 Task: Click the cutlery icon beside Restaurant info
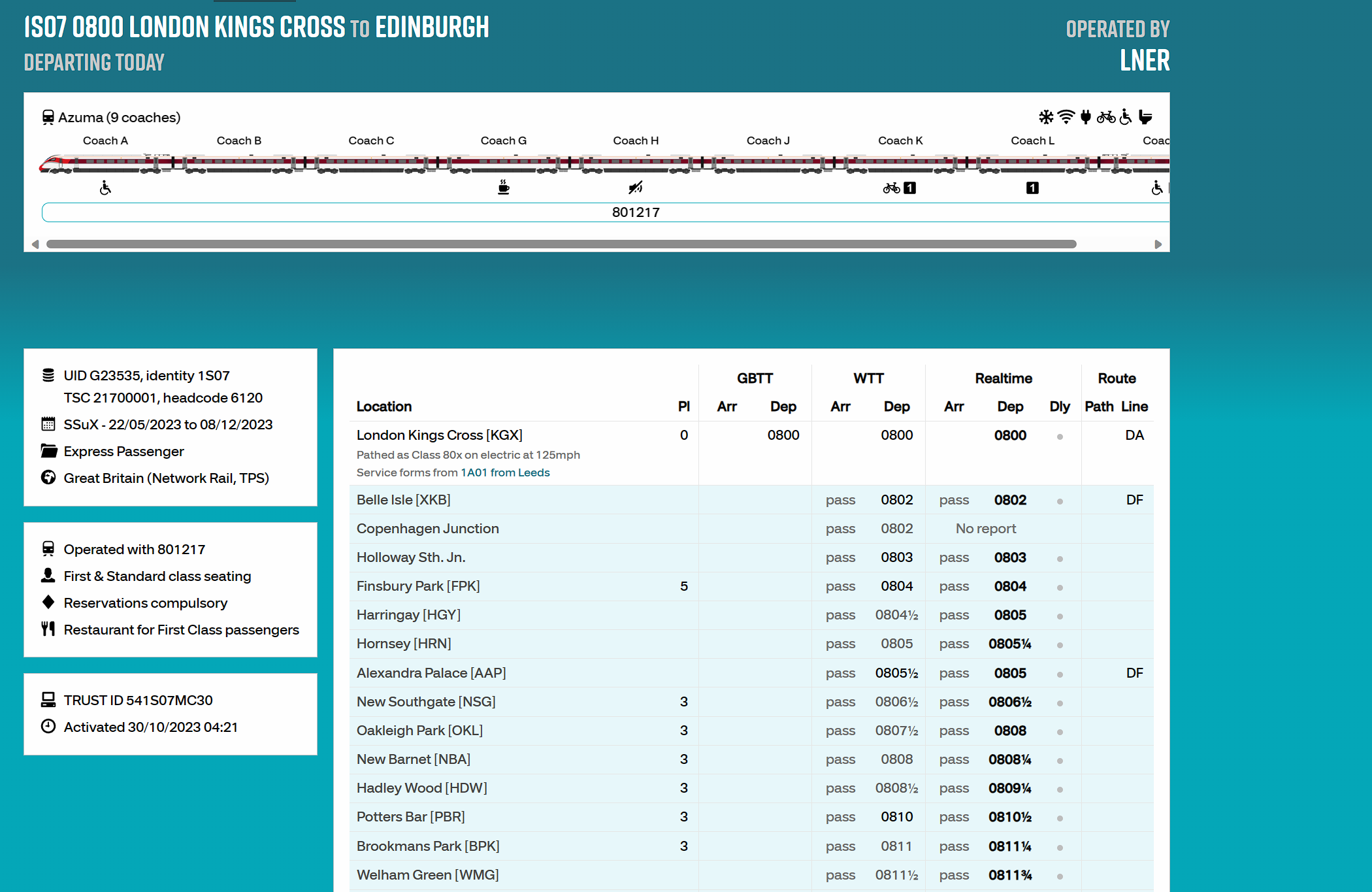48,629
